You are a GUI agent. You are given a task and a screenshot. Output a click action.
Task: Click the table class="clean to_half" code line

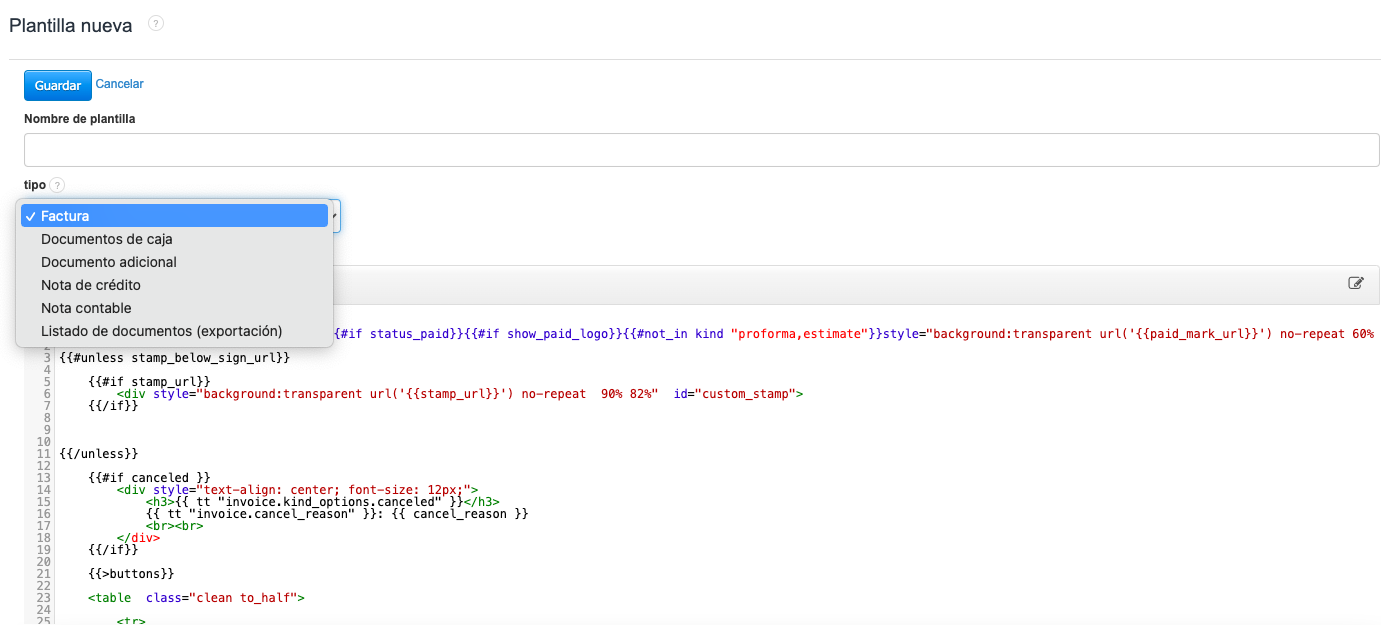click(x=195, y=598)
